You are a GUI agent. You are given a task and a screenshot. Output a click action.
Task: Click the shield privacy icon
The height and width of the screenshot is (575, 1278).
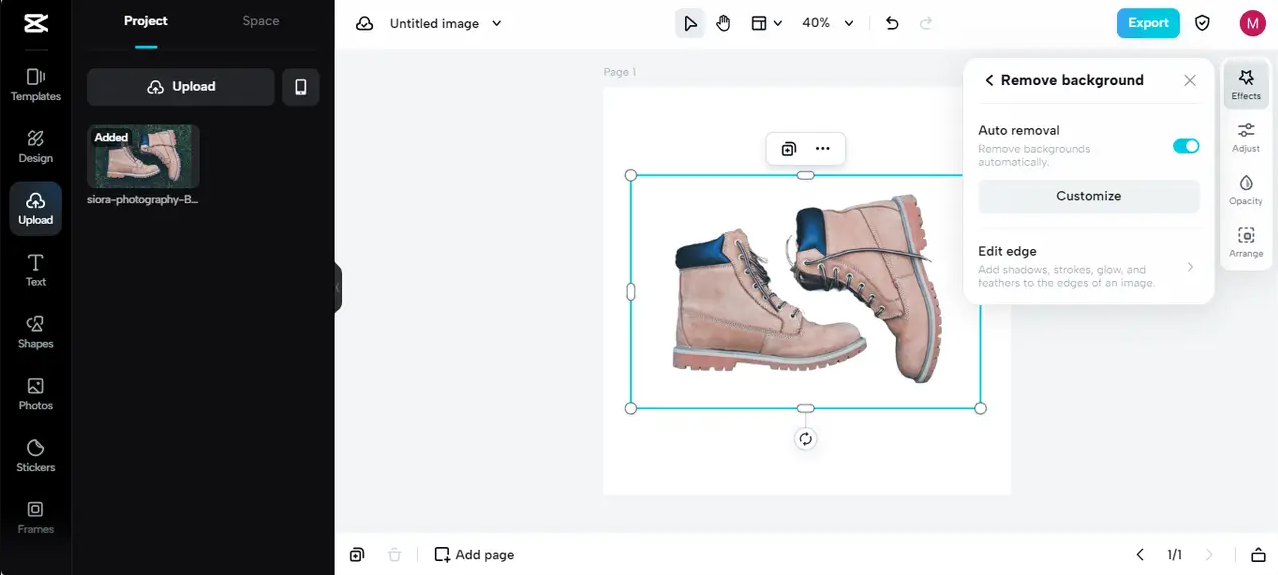(x=1203, y=23)
